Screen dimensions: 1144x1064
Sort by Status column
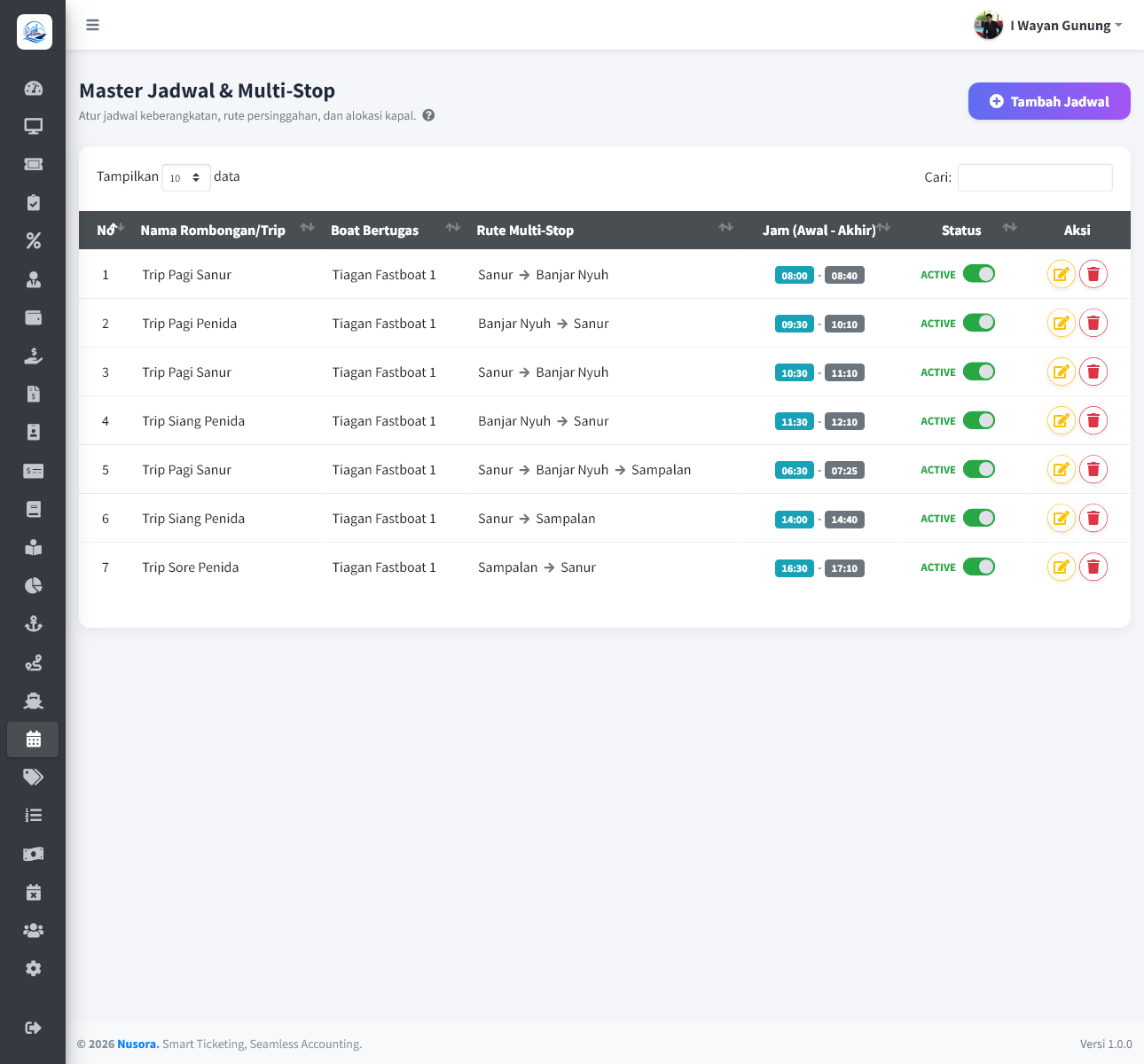tap(961, 230)
